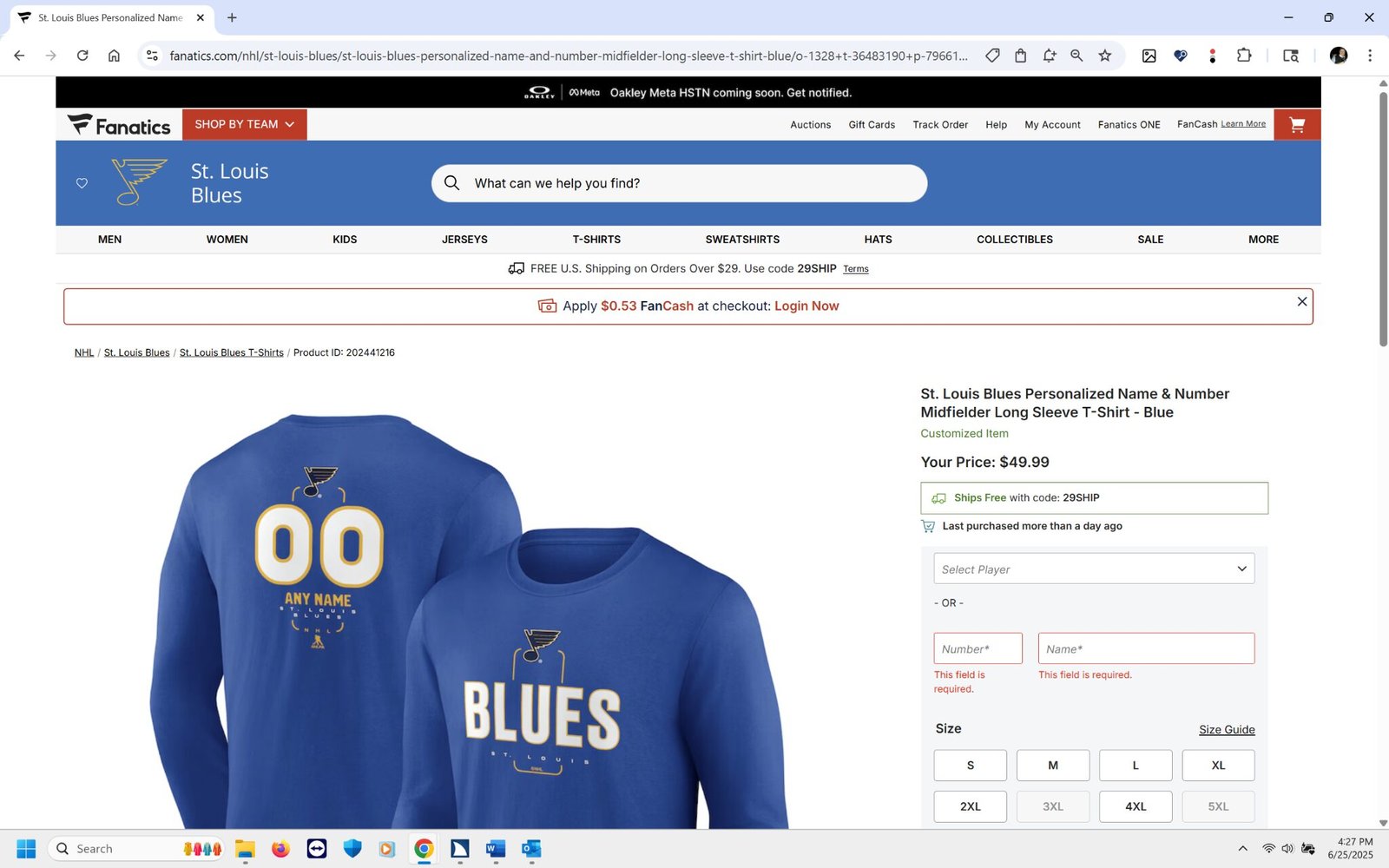Open the browser extensions puzzle icon

1243,56
